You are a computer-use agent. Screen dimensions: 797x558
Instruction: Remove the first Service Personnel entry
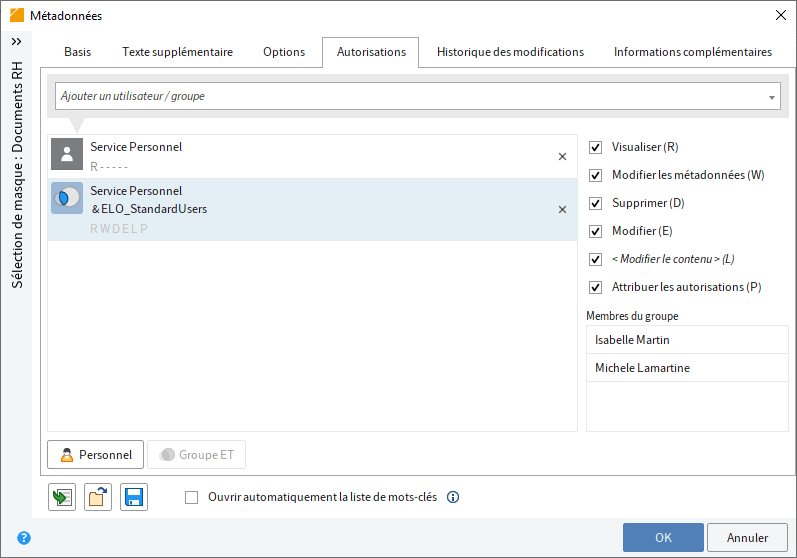(x=562, y=157)
